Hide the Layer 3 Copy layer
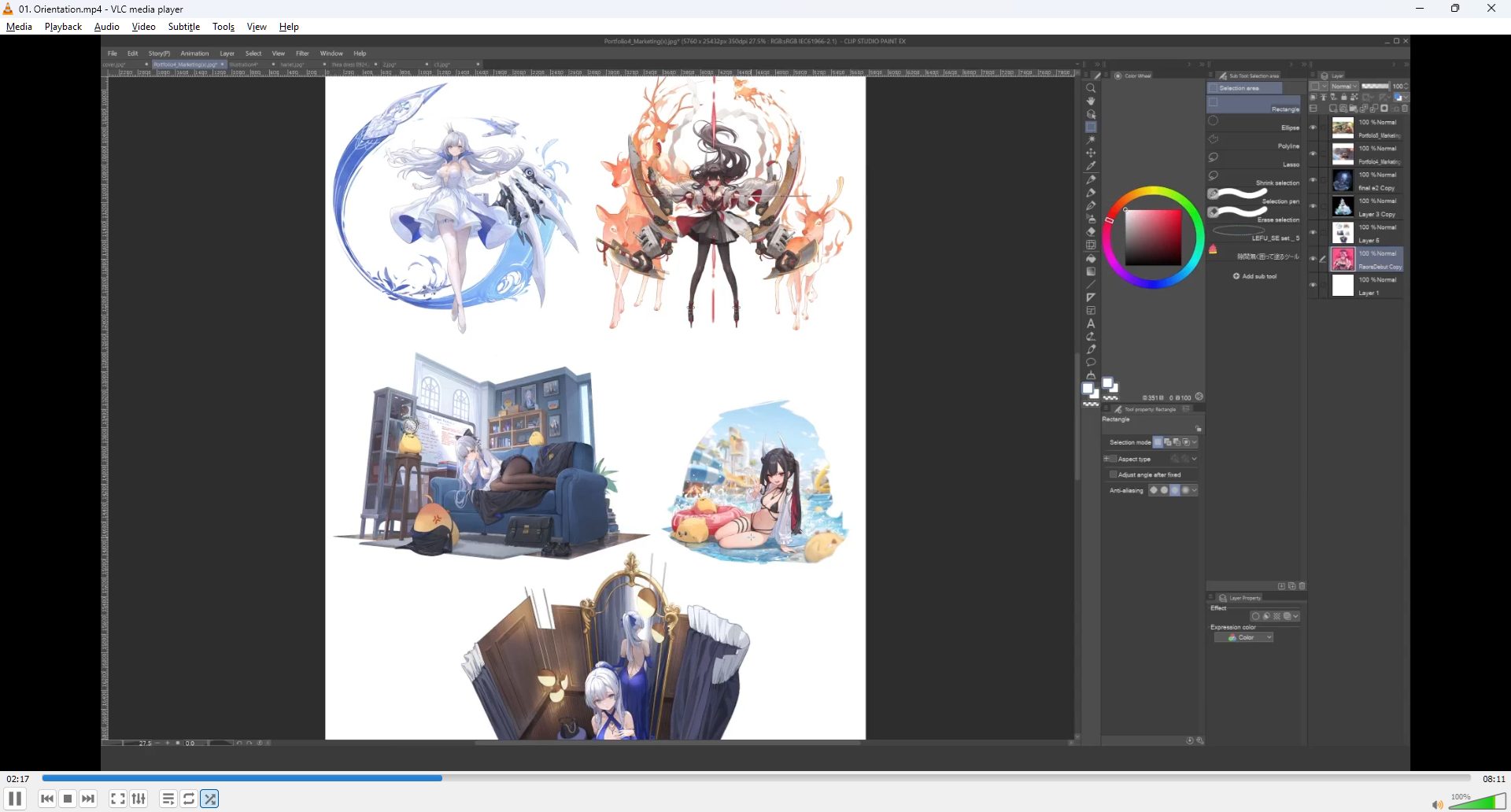1511x812 pixels. 1313,206
